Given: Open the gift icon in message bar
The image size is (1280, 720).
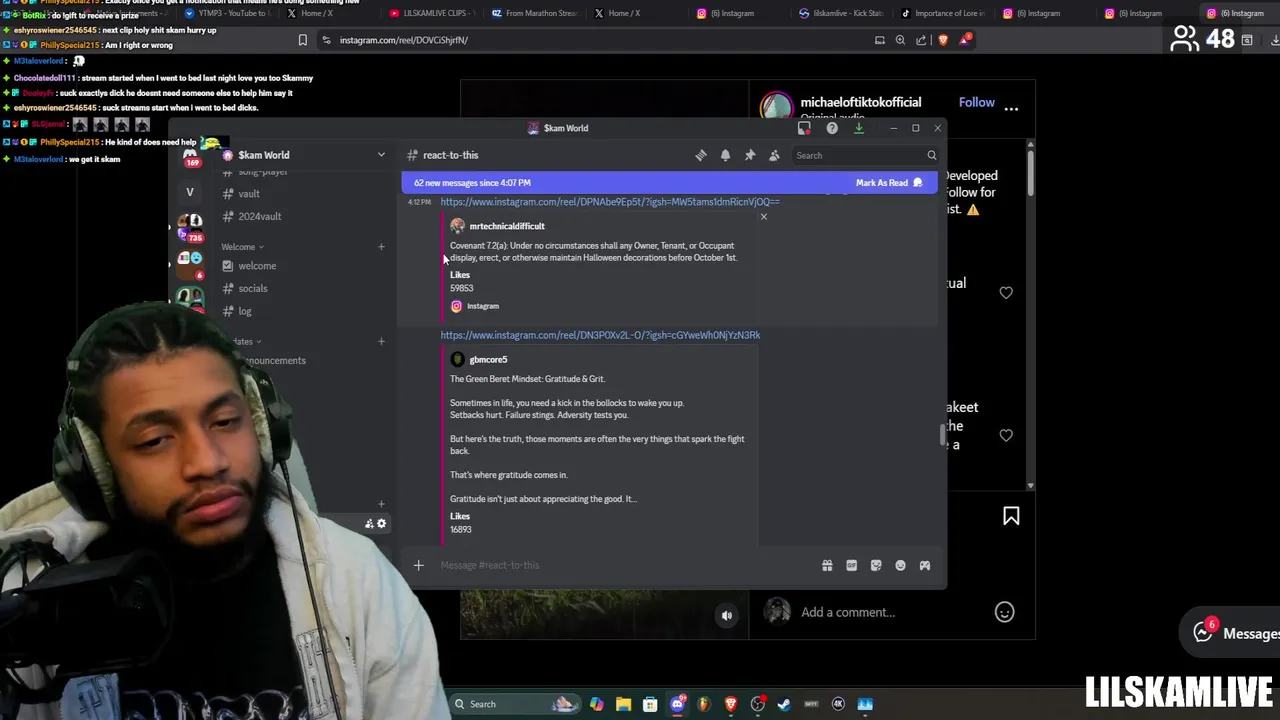Looking at the screenshot, I should point(827,565).
